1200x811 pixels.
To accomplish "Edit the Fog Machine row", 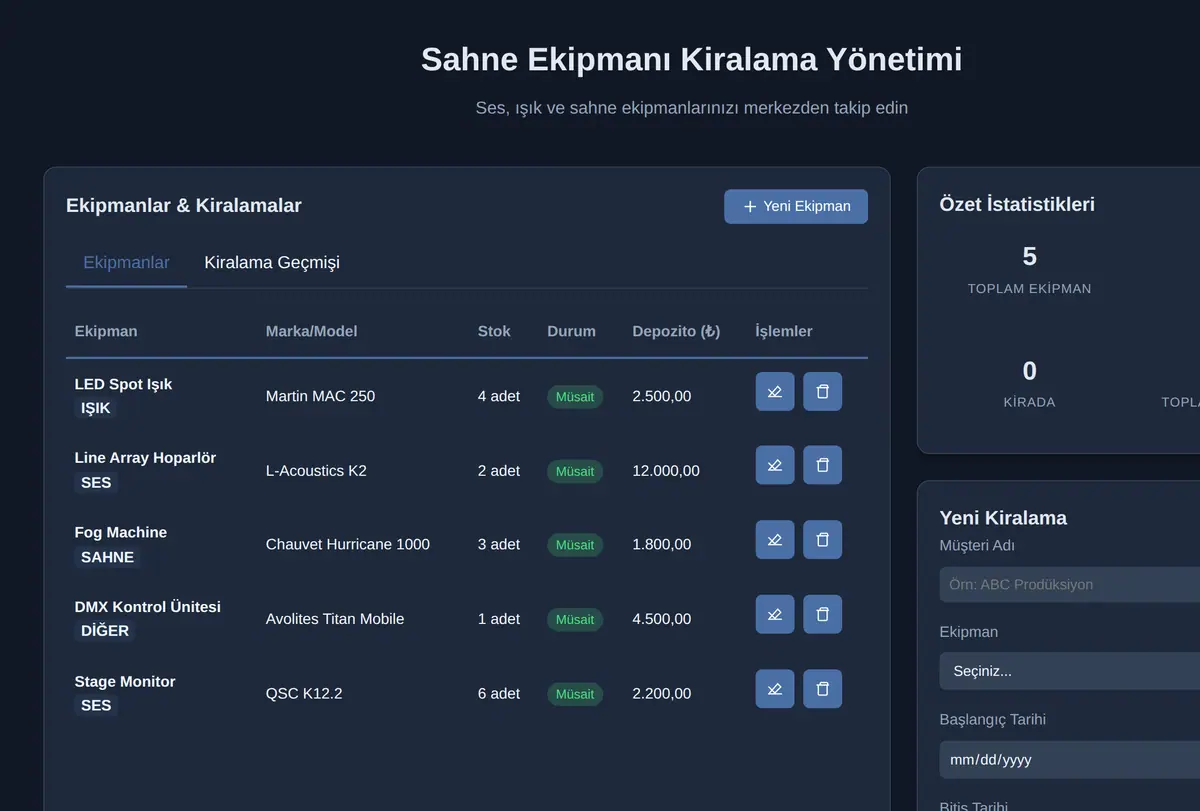I will [775, 540].
